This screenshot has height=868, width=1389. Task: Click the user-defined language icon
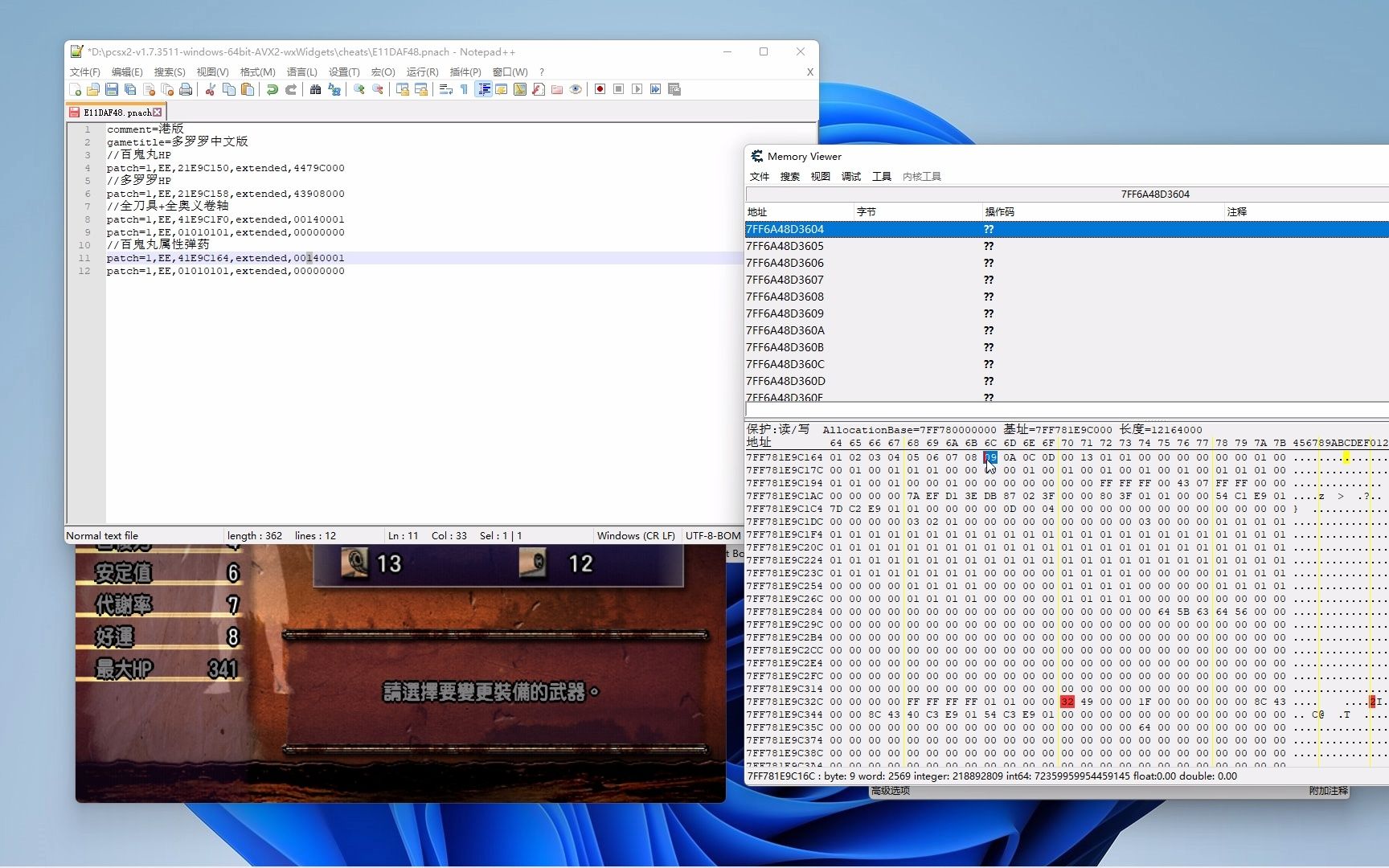(502, 89)
